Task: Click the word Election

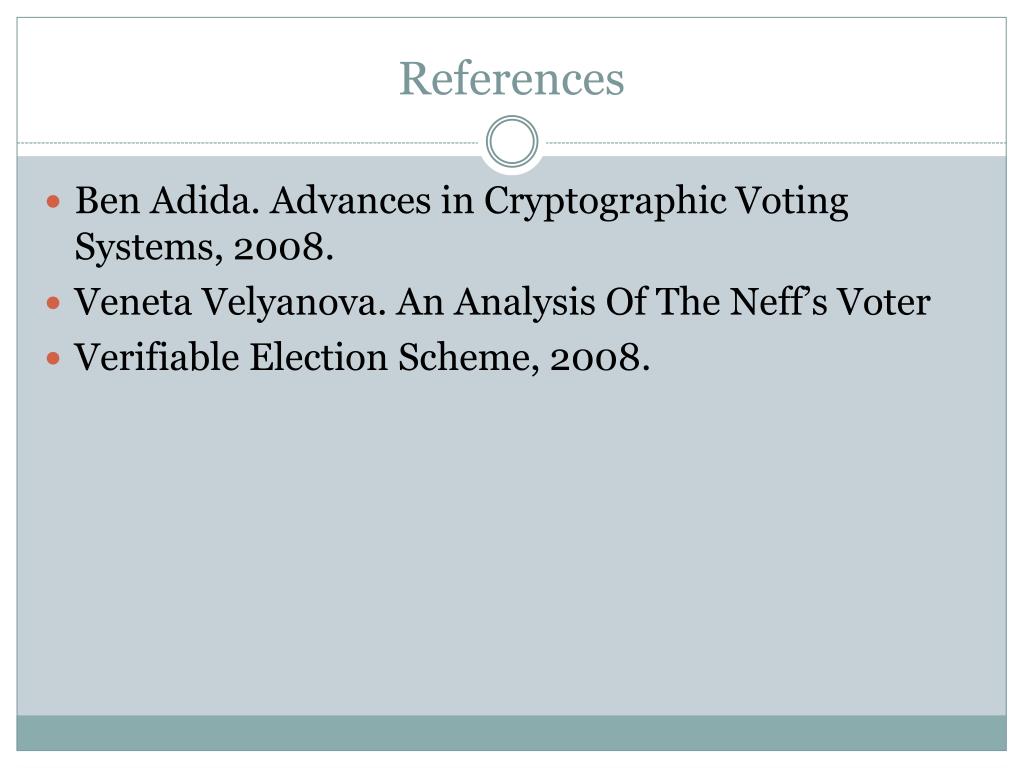Action: 319,357
